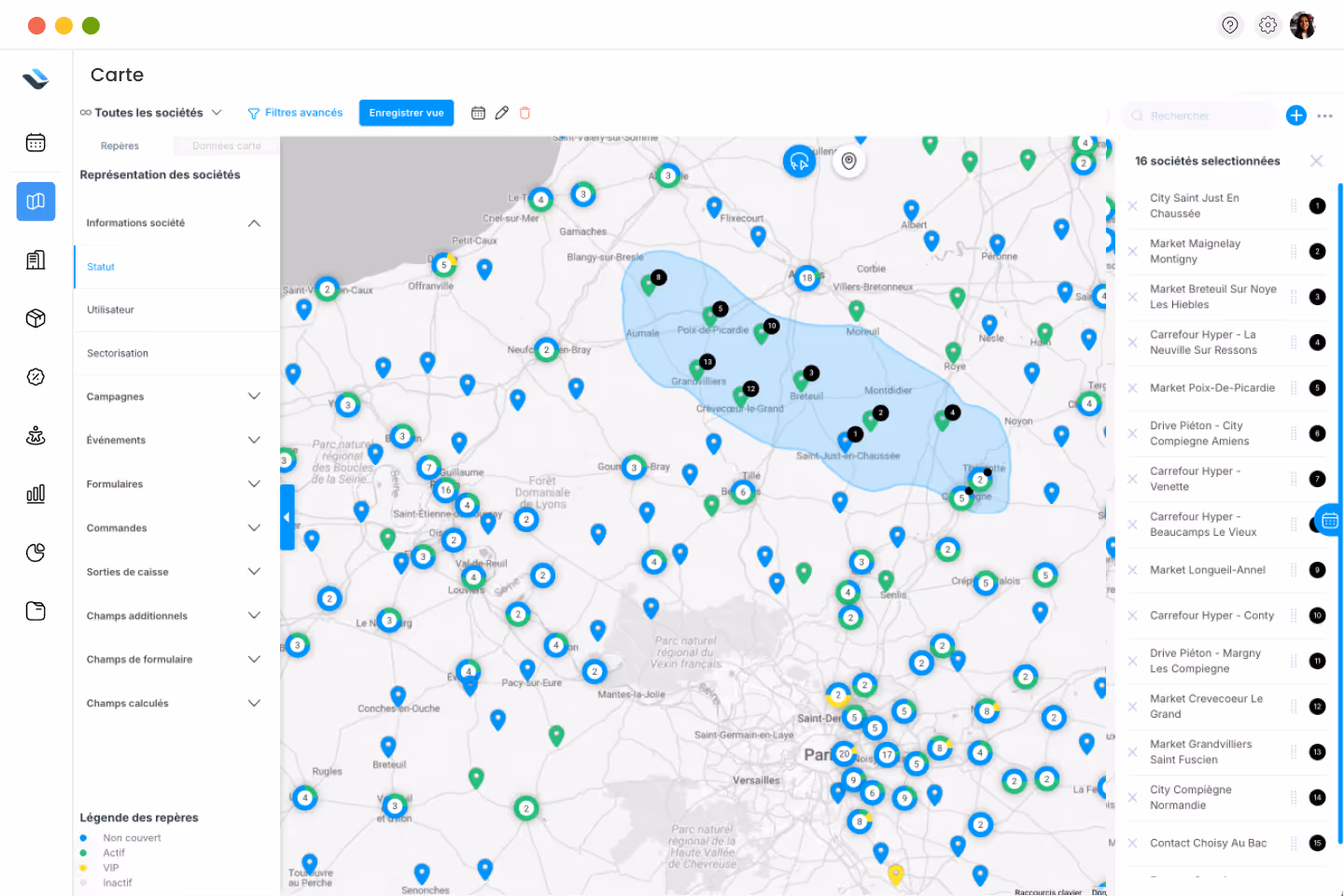
Task: Open the calendar icon in the left sidebar
Action: click(x=35, y=142)
